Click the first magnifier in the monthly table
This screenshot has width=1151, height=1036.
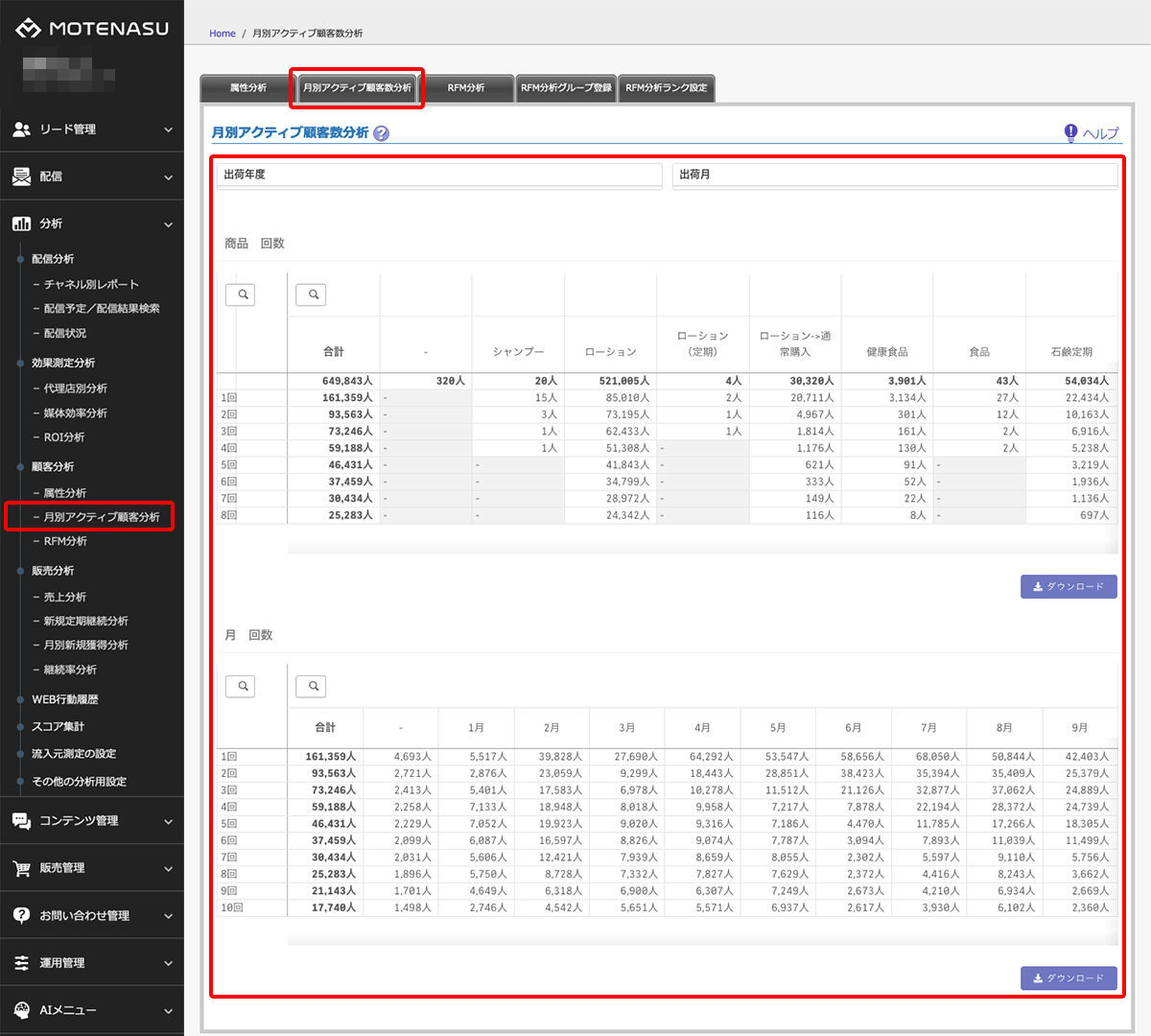click(240, 686)
